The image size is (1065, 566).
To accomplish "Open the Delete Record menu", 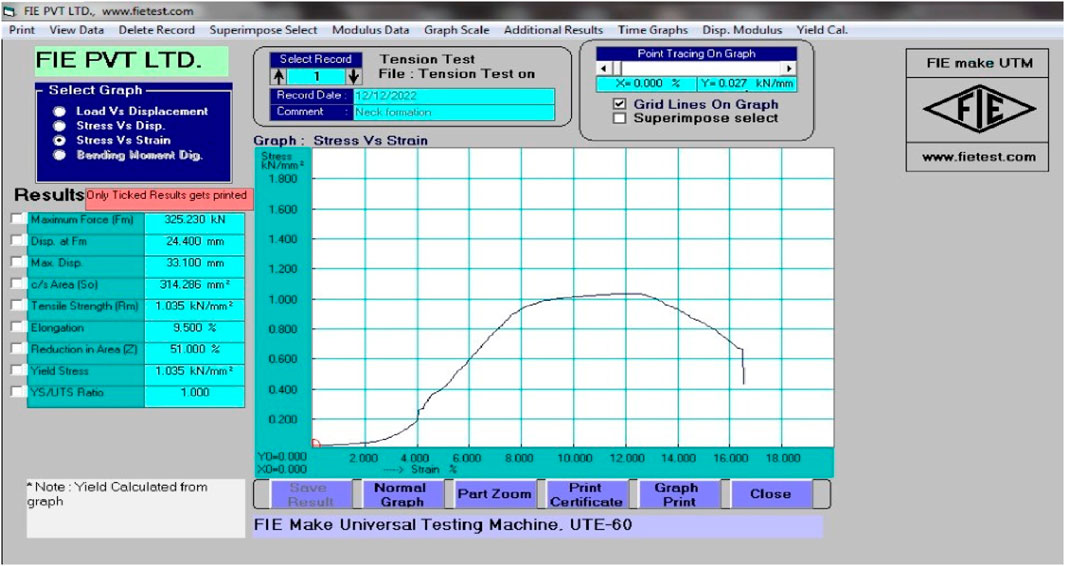I will [x=156, y=30].
